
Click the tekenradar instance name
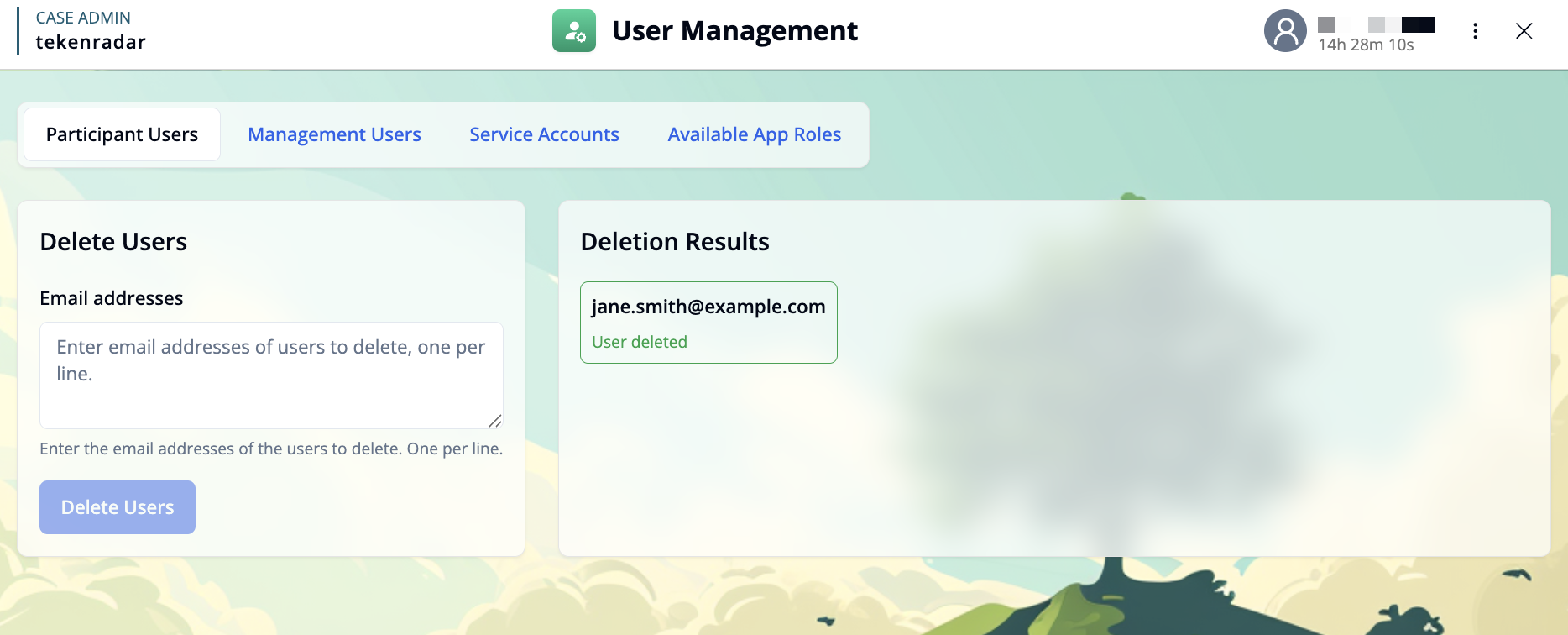tap(91, 42)
